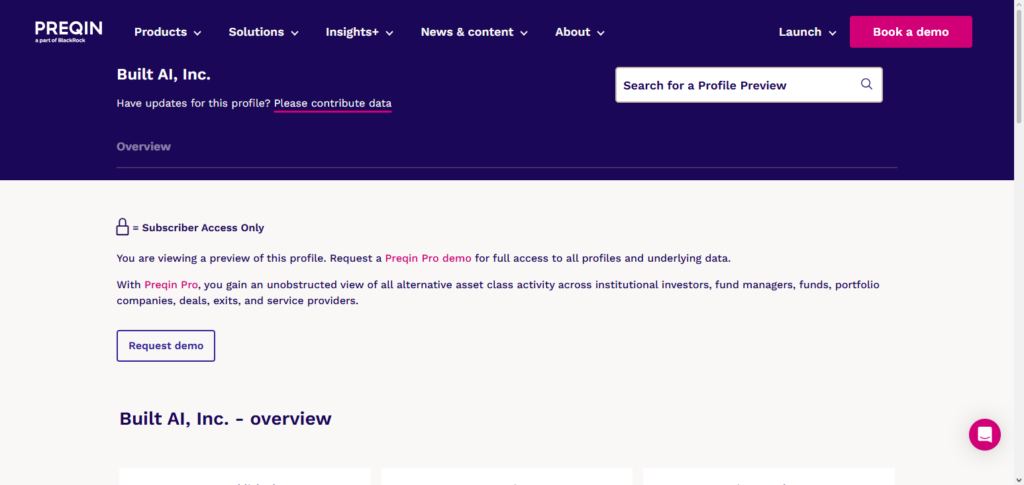Focus the Search for a Profile Preview field
The image size is (1024, 485).
[736, 85]
